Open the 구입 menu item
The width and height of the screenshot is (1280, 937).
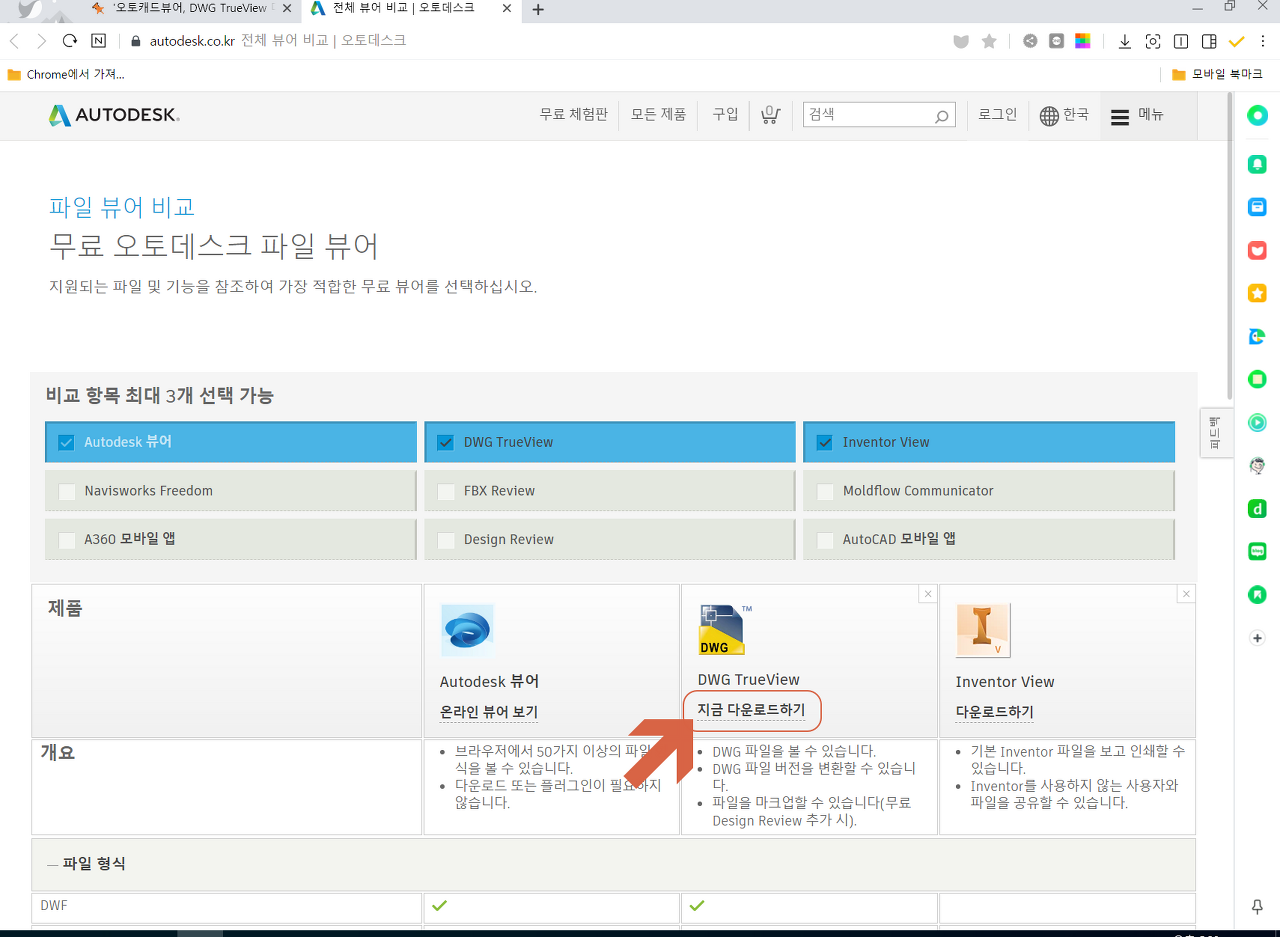tap(725, 115)
